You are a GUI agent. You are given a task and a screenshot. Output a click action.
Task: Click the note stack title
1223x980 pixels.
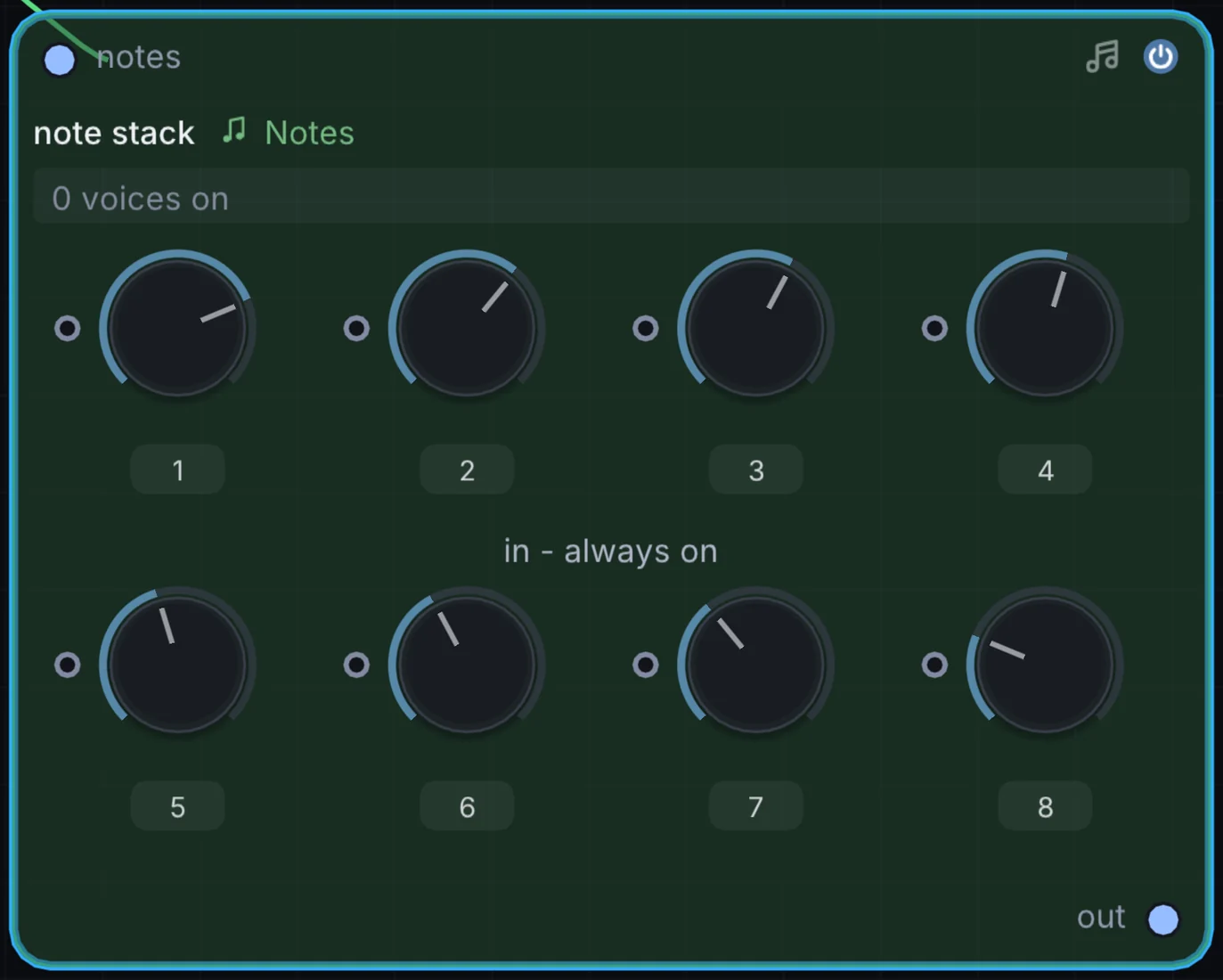click(x=114, y=133)
